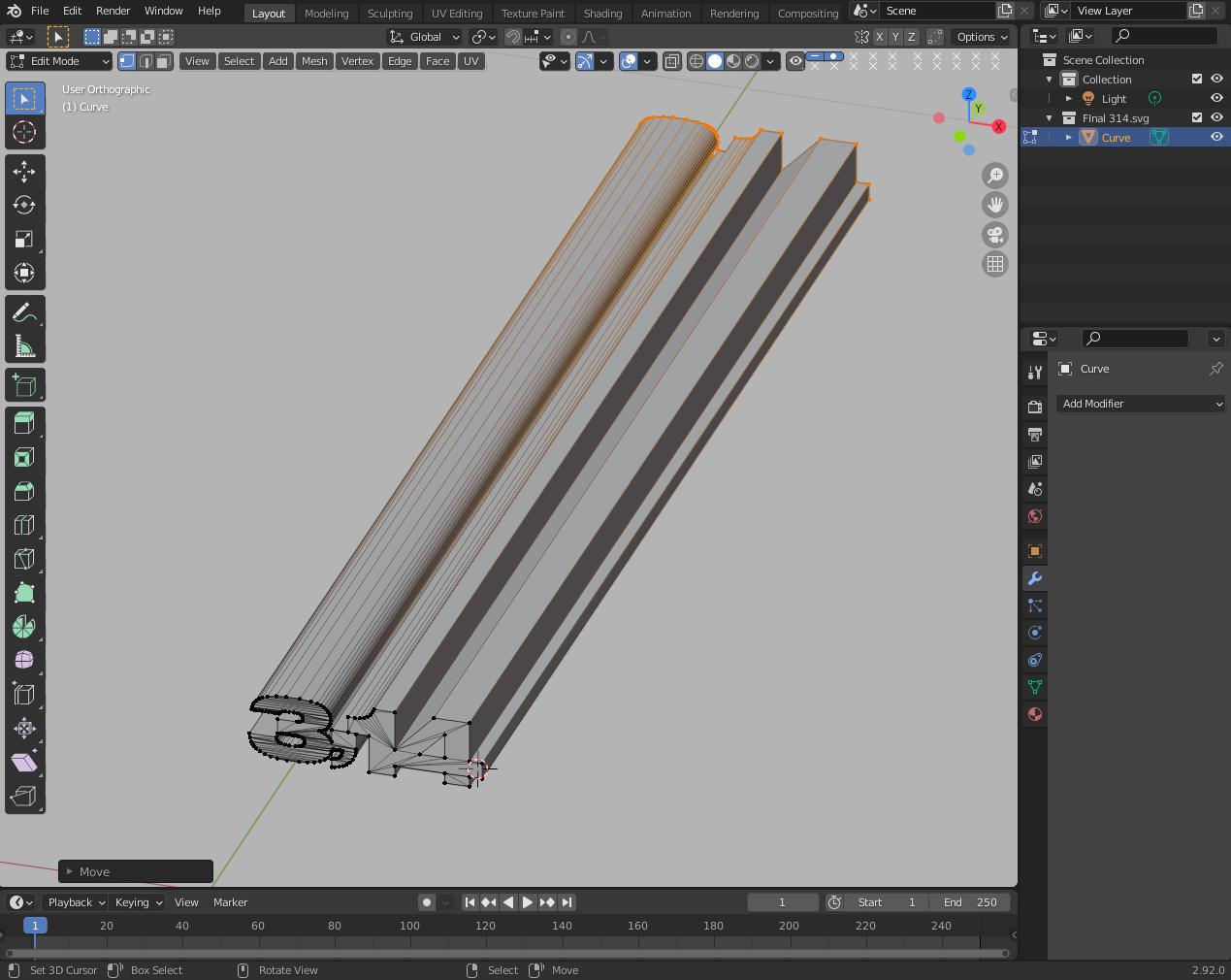The image size is (1231, 980).
Task: Open the Add Modifier dropdown
Action: click(1140, 404)
